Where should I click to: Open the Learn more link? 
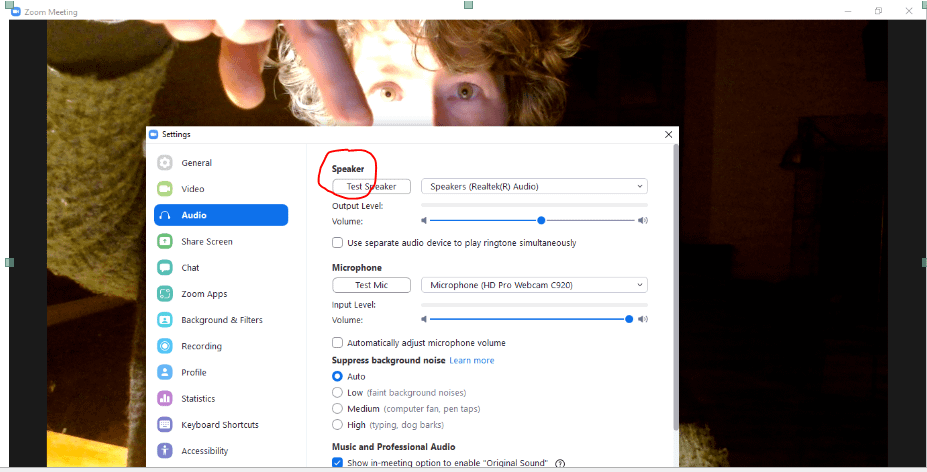pos(472,360)
